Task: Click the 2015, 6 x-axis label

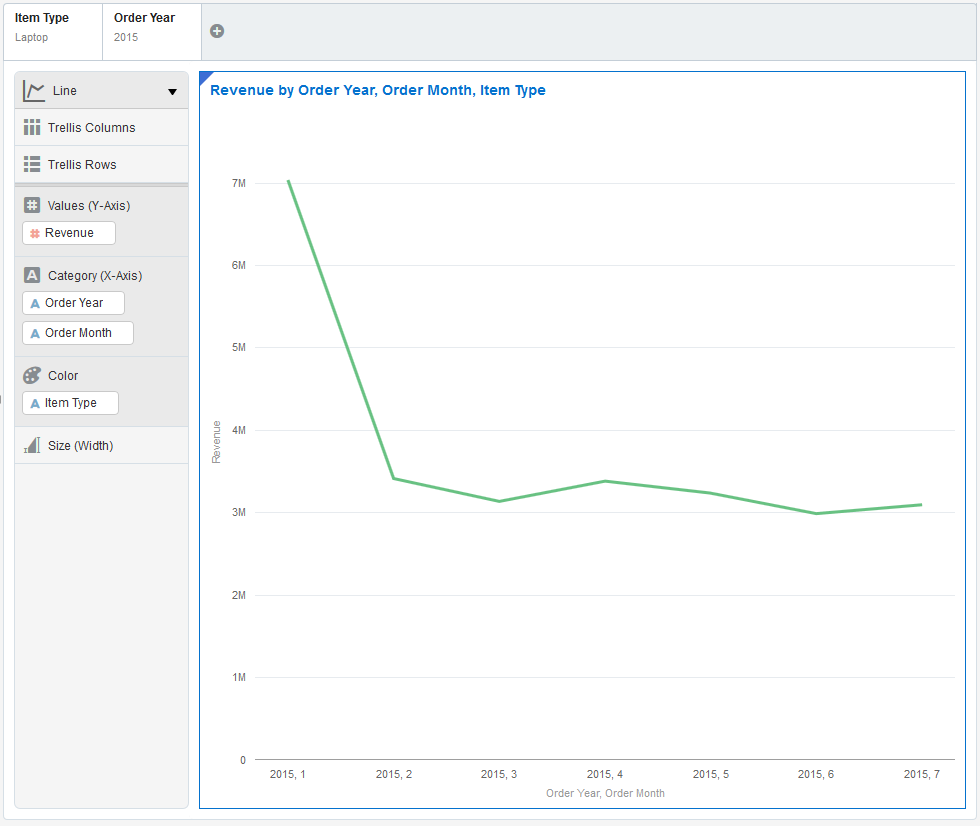Action: tap(816, 774)
